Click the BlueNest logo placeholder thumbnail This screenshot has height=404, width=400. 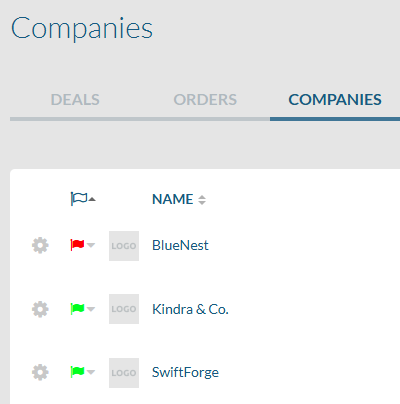(x=124, y=246)
